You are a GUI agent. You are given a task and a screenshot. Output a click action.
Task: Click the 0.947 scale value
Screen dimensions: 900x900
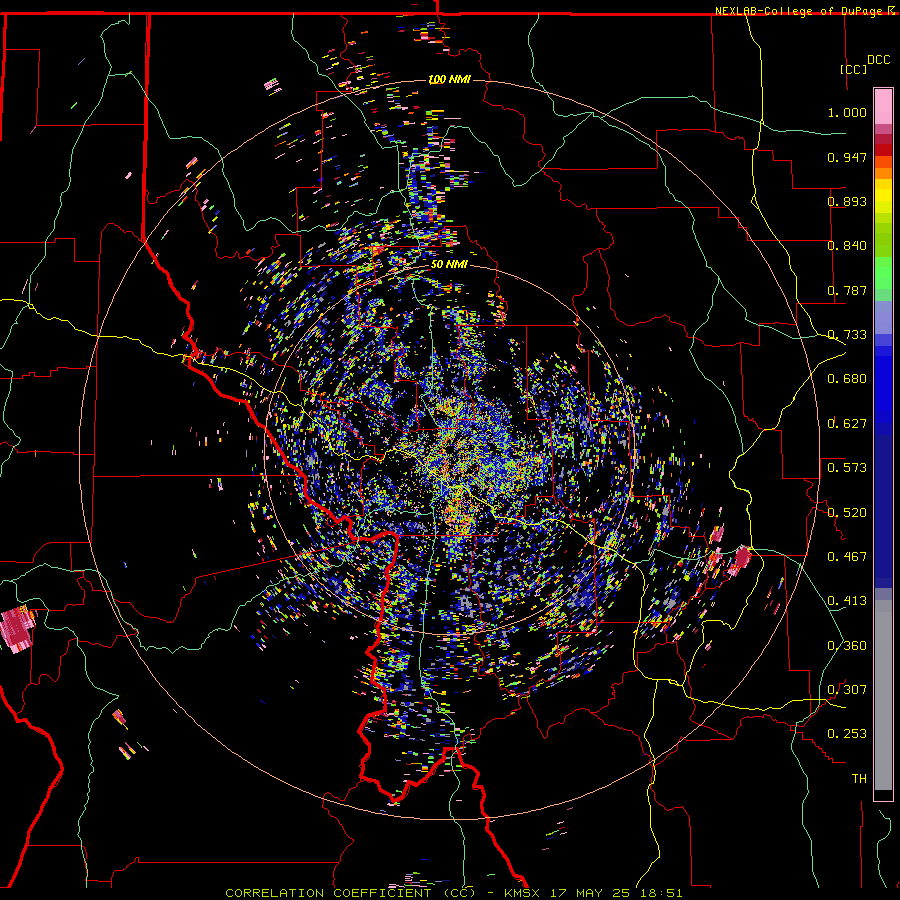click(x=847, y=157)
